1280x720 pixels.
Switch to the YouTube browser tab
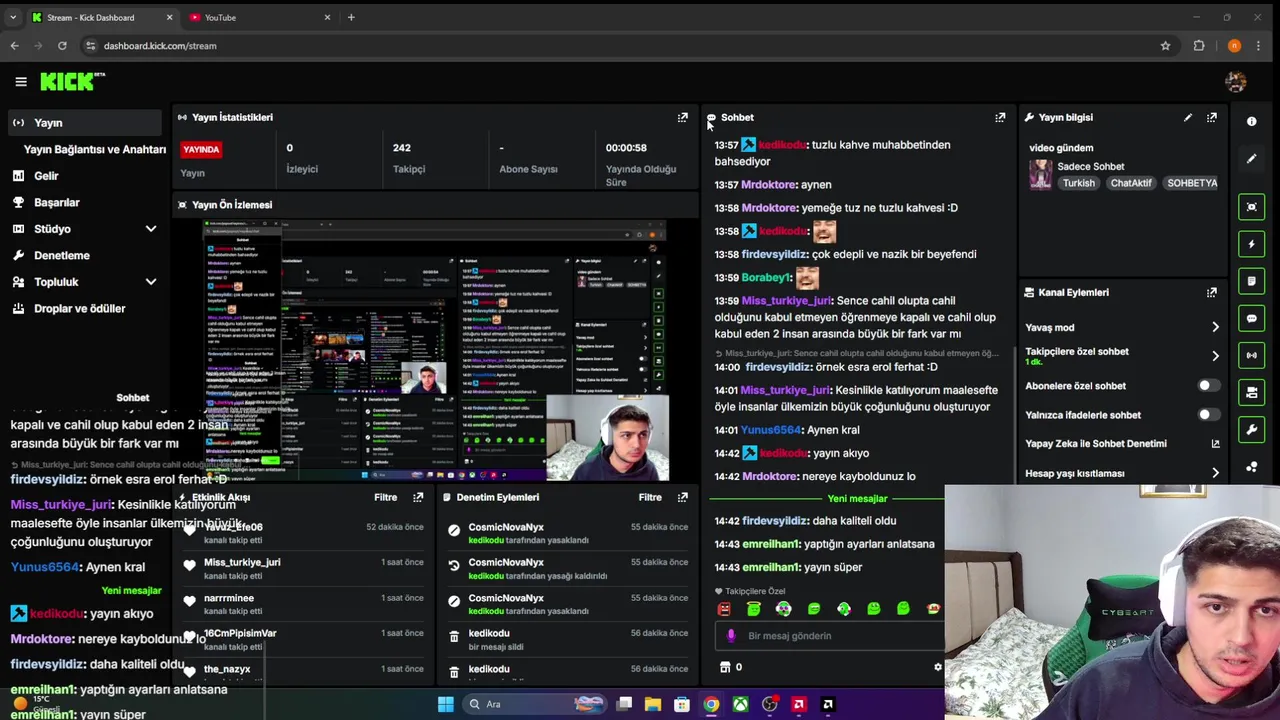(260, 17)
